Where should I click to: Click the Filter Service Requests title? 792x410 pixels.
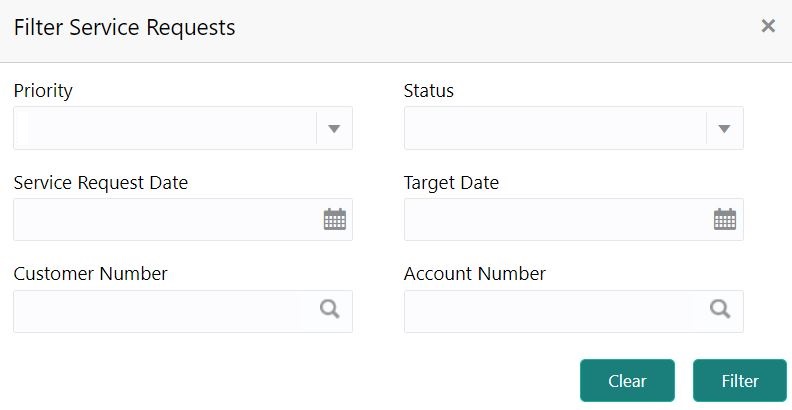[x=124, y=27]
